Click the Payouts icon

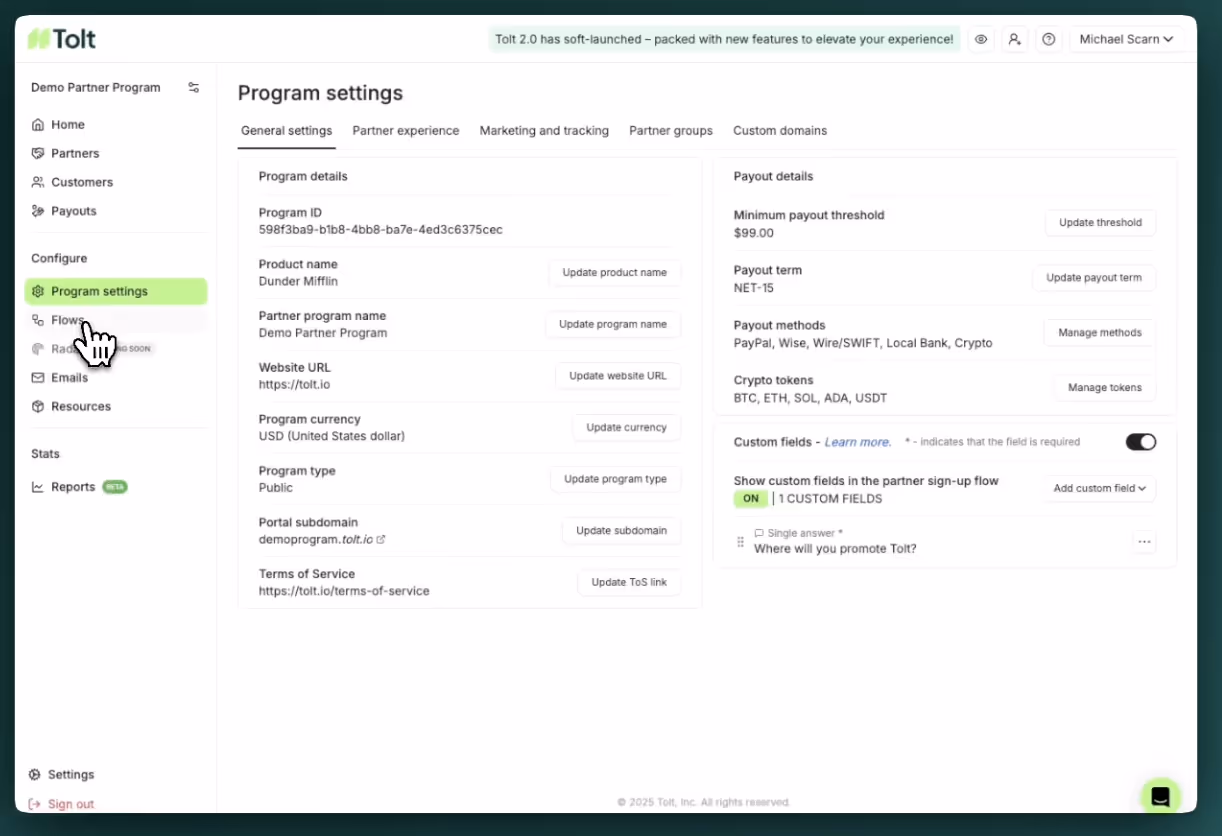pyautogui.click(x=38, y=211)
